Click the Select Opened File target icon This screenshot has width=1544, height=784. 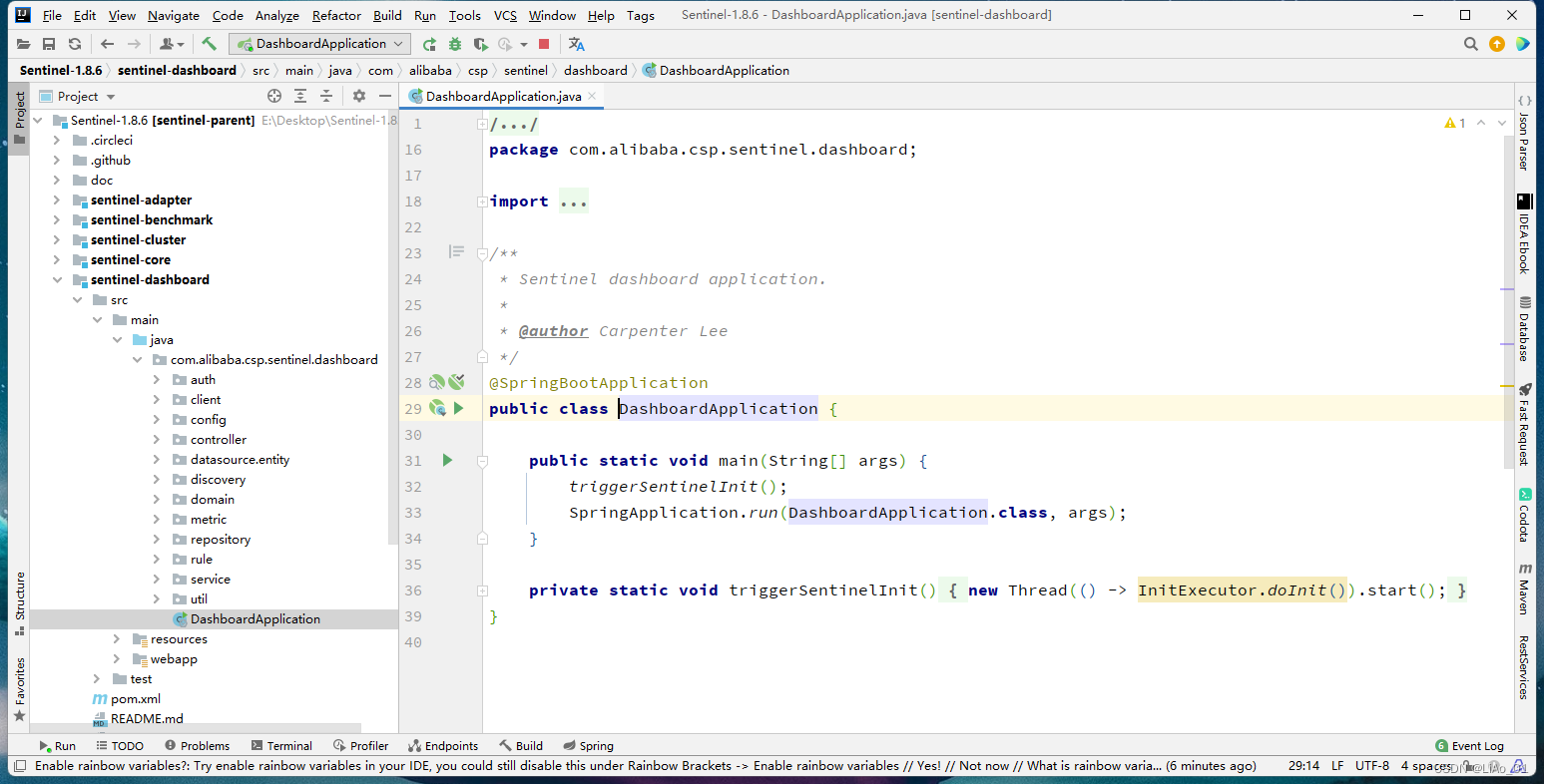[274, 96]
